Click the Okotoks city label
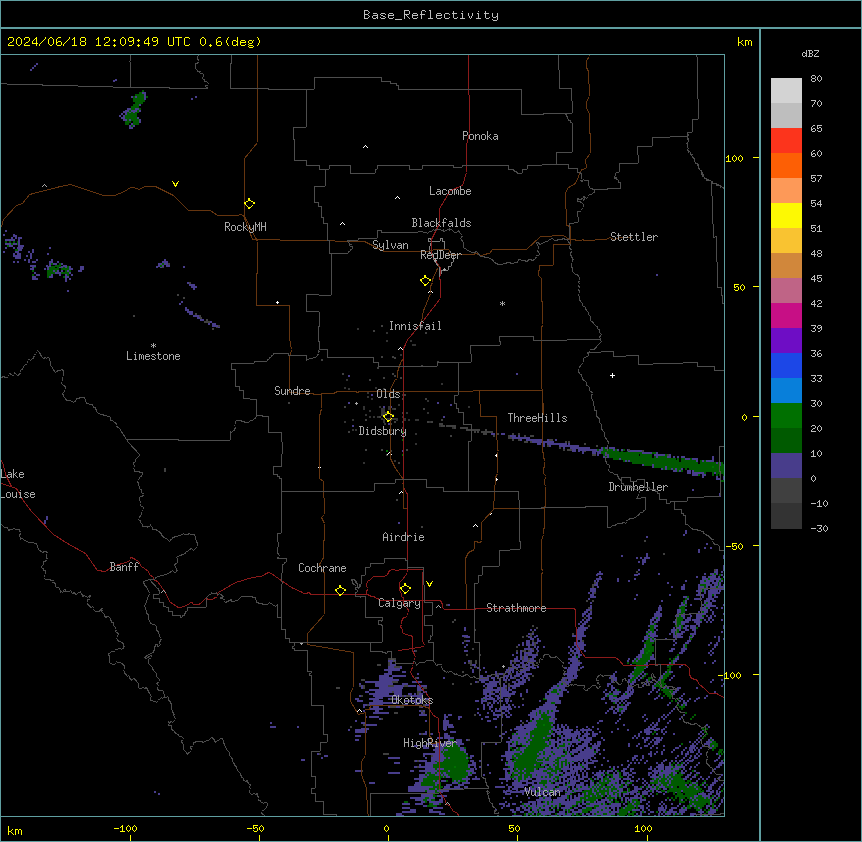 (412, 700)
